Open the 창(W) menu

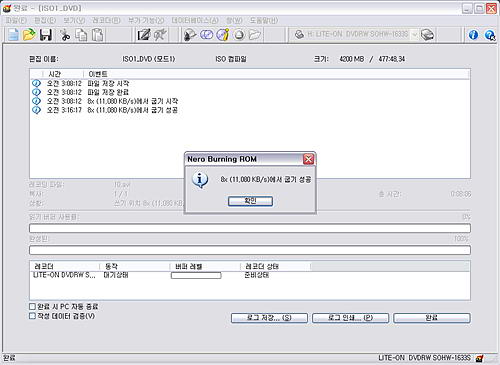point(234,21)
